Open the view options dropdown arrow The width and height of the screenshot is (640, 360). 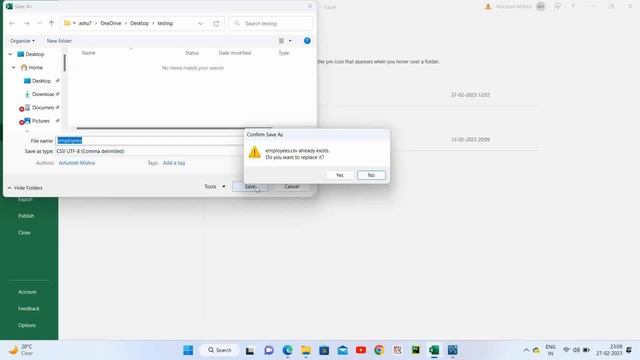(x=290, y=41)
